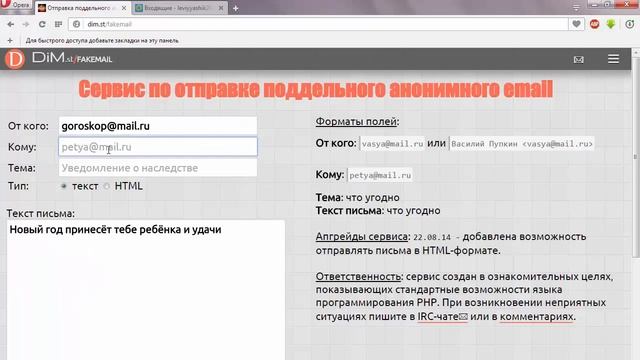Click the orange D logo
Image resolution: width=640 pixels, height=360 pixels.
pos(15,59)
